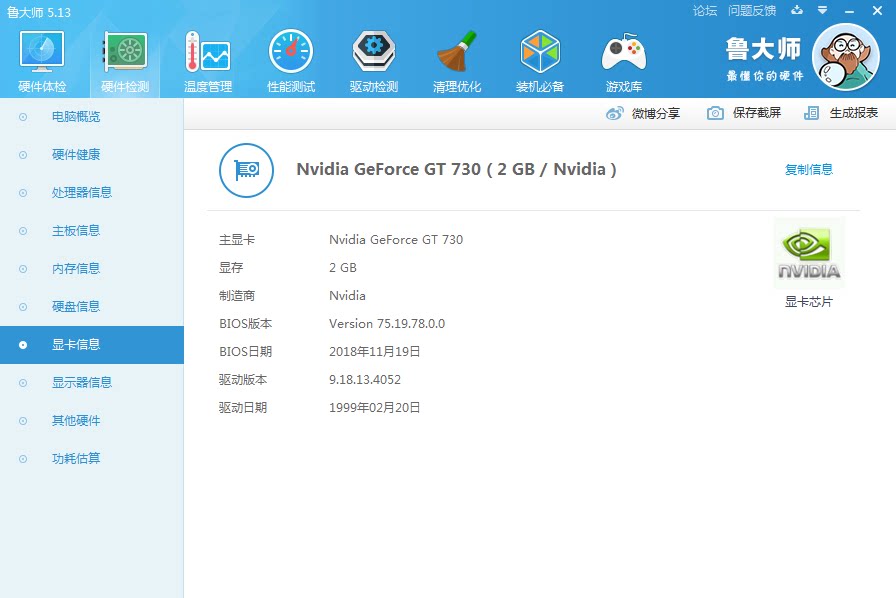Click the 显存 value 2 GB
The width and height of the screenshot is (896, 598).
click(343, 268)
